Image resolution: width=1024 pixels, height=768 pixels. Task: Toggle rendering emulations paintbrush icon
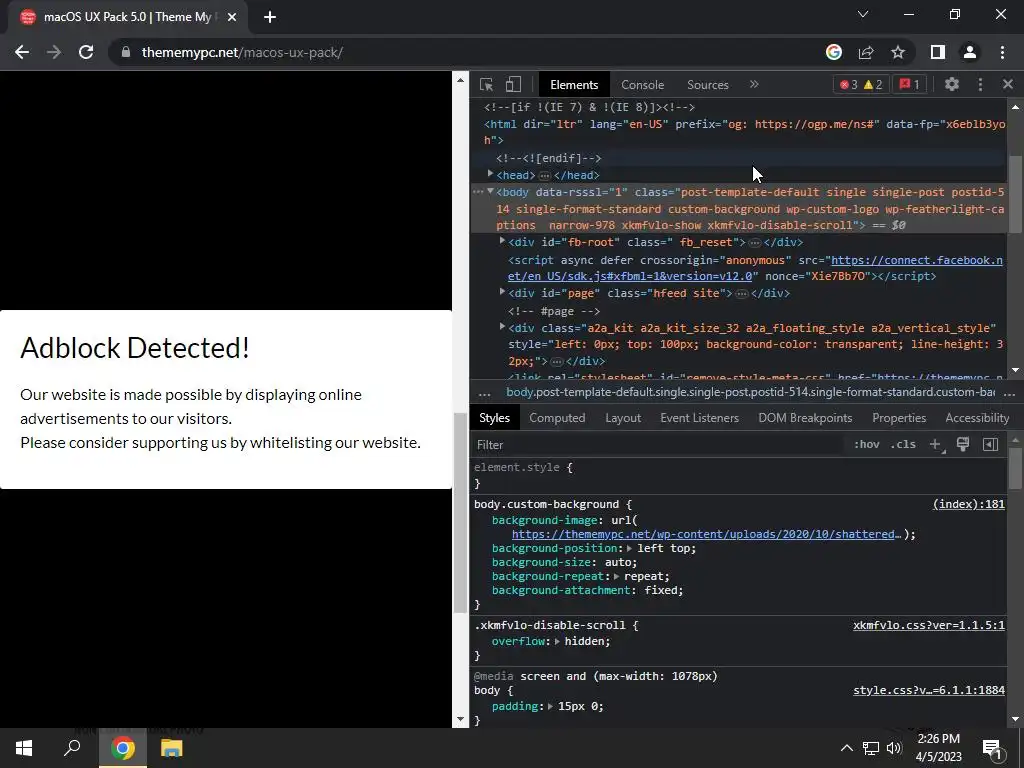click(x=963, y=445)
